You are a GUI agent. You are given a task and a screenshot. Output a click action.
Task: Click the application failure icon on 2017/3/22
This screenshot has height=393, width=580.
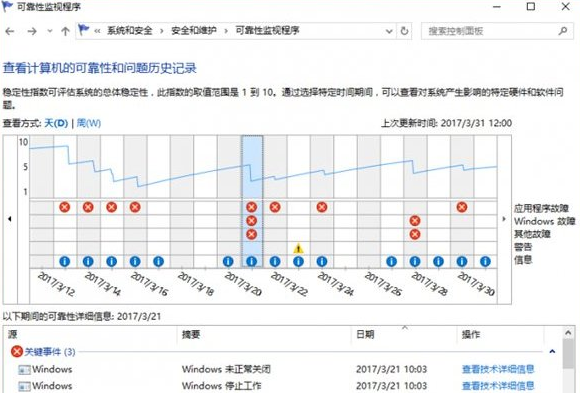[275, 207]
